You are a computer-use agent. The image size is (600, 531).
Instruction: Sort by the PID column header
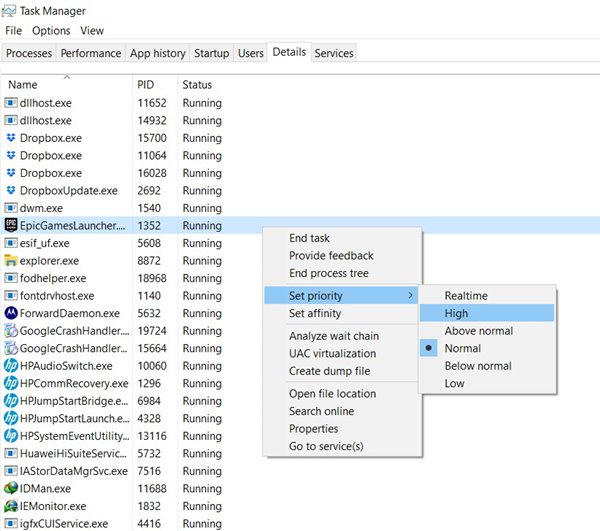tap(155, 85)
